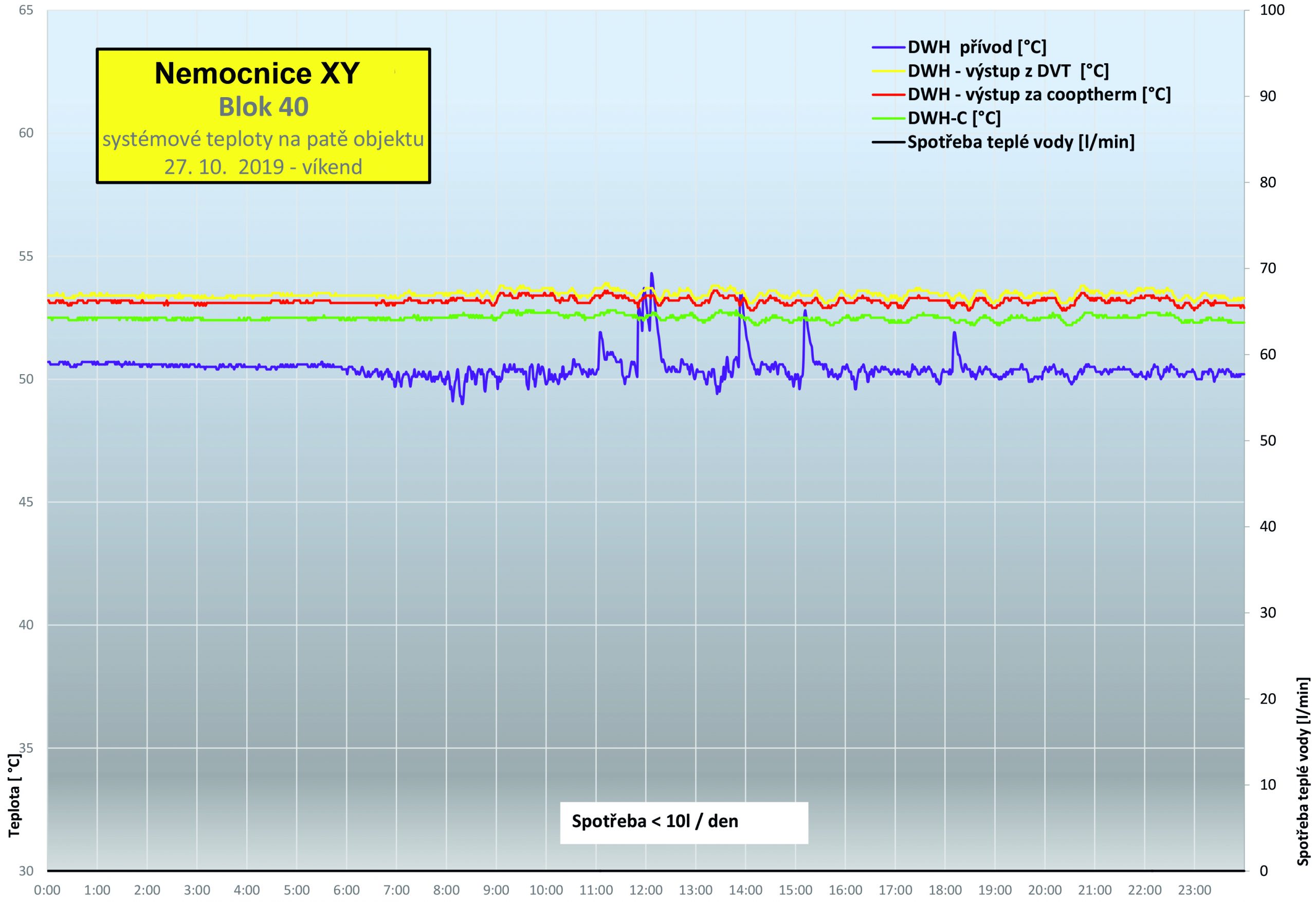Click the right axis label '90'

(1268, 96)
